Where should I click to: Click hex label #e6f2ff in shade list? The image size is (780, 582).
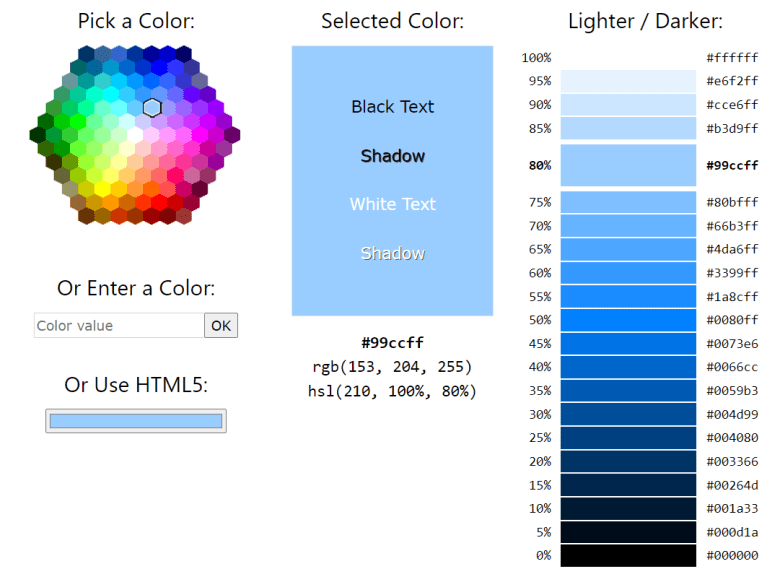732,81
